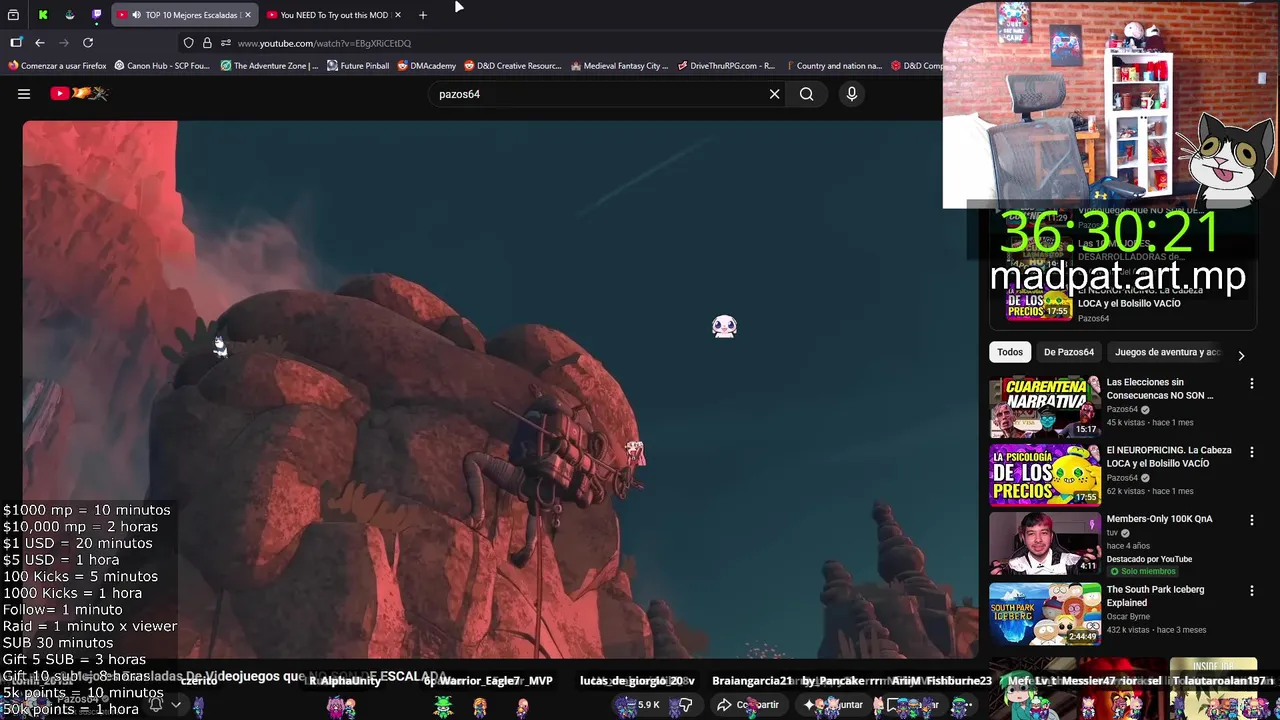Viewport: 1280px width, 720px height.
Task: Open 'El NEUROPRICING' video thumbnail
Action: [x=1045, y=475]
